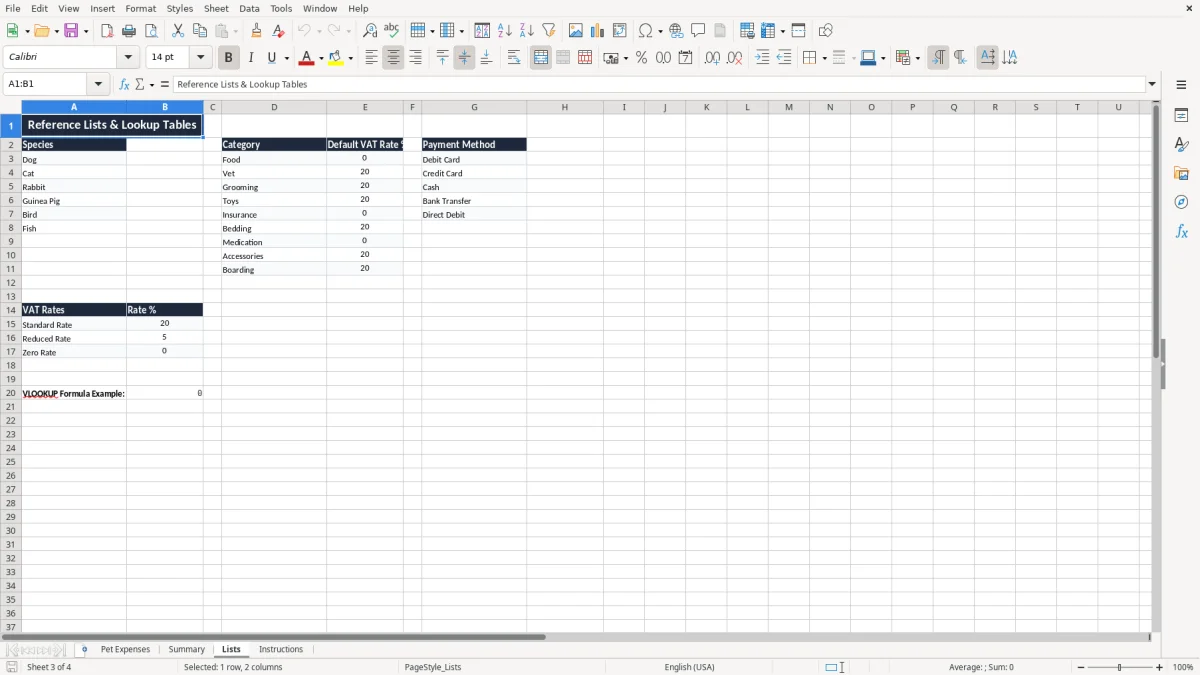The image size is (1200, 675).
Task: Open the Sheet menu
Action: pos(216,8)
